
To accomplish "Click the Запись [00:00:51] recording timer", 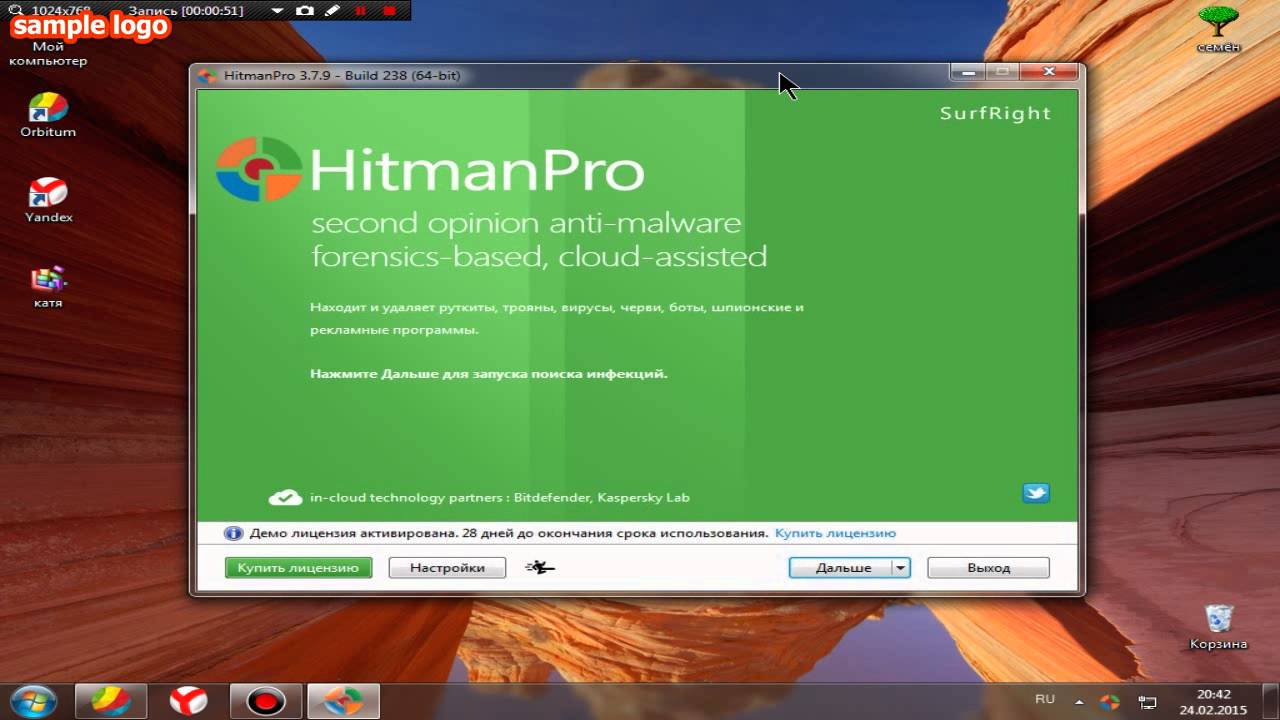I will tap(185, 10).
